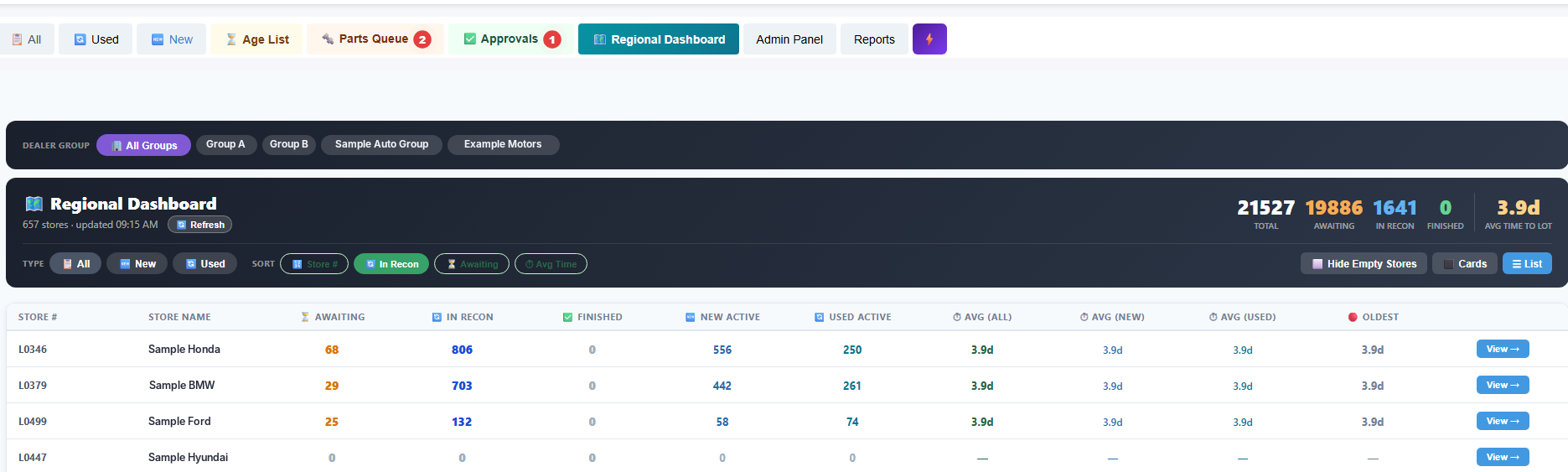This screenshot has width=1568, height=472.
Task: Click Sample BMW in recon value 703
Action: (462, 386)
